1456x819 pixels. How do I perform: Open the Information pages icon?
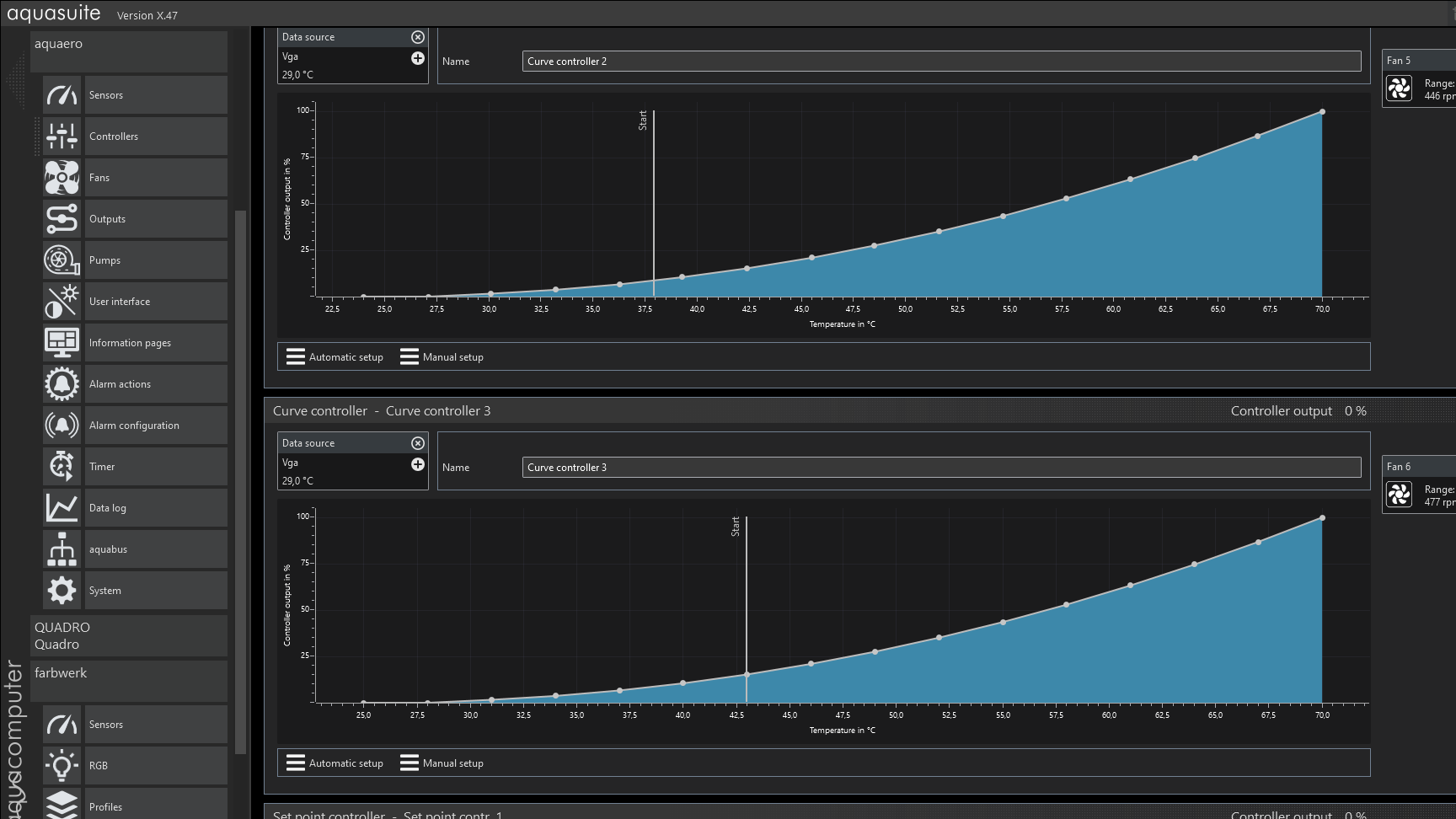tap(62, 343)
